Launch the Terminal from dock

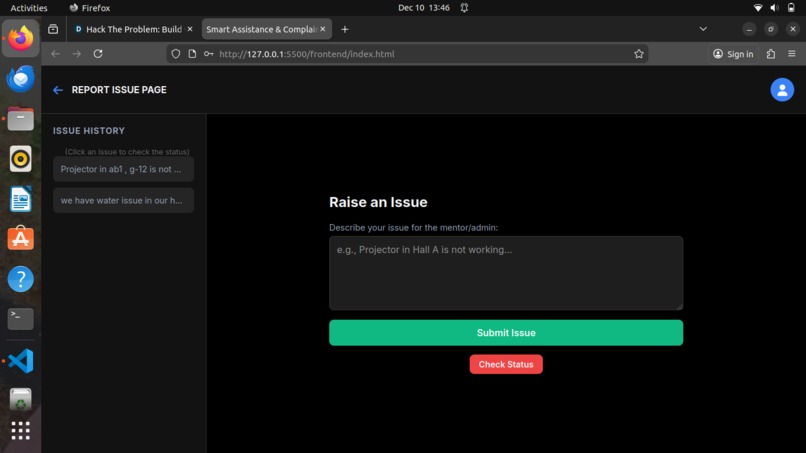(x=21, y=319)
